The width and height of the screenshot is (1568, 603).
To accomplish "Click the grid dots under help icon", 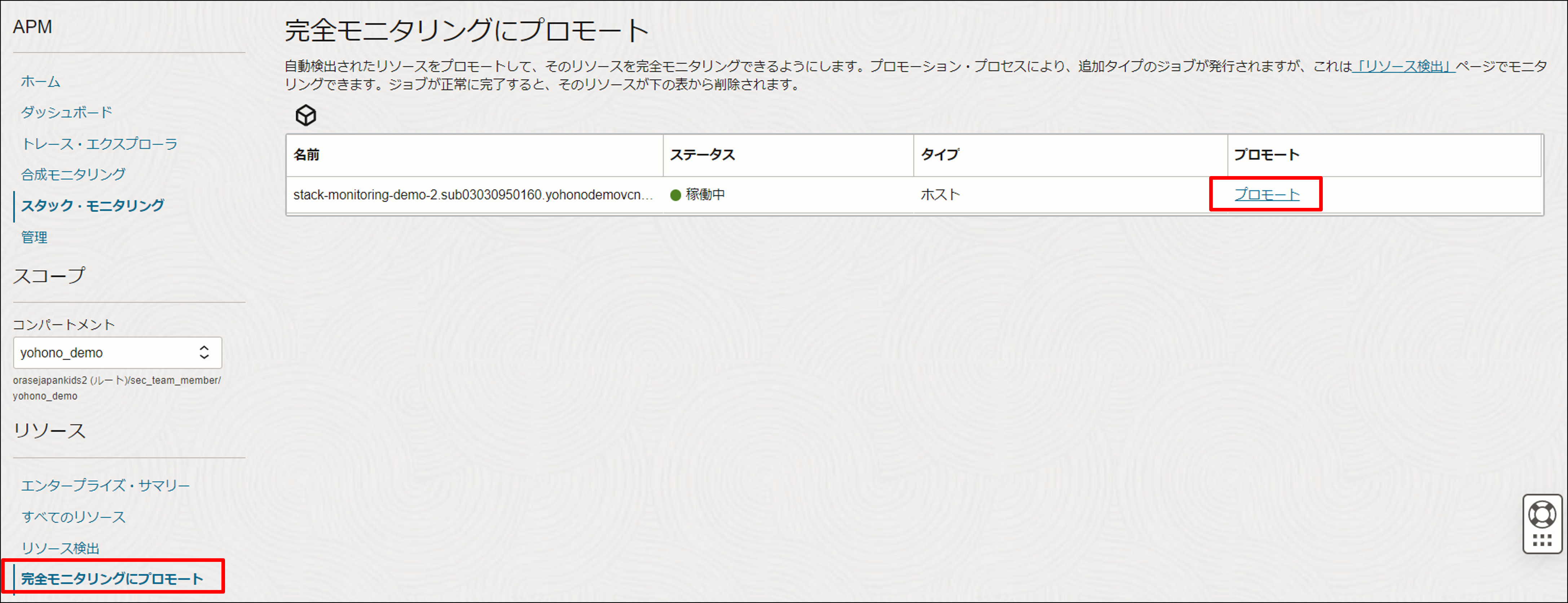I will click(x=1542, y=540).
